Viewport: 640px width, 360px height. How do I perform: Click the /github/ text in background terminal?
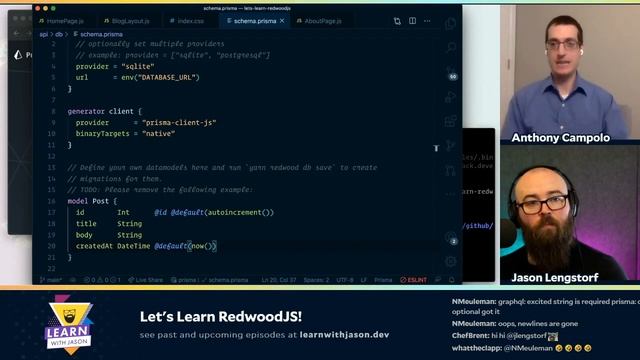point(478,226)
